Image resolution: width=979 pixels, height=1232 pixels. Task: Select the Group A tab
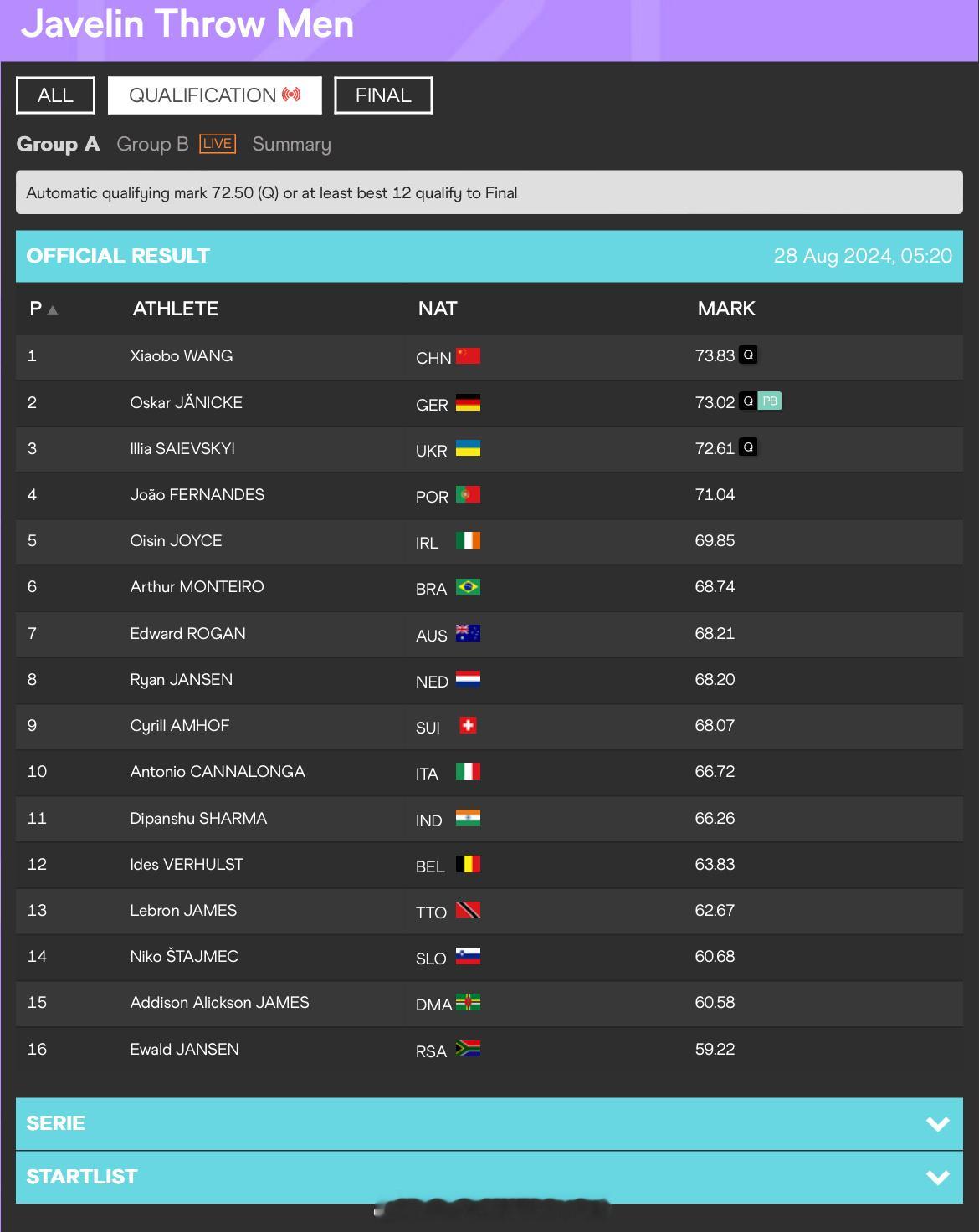58,144
